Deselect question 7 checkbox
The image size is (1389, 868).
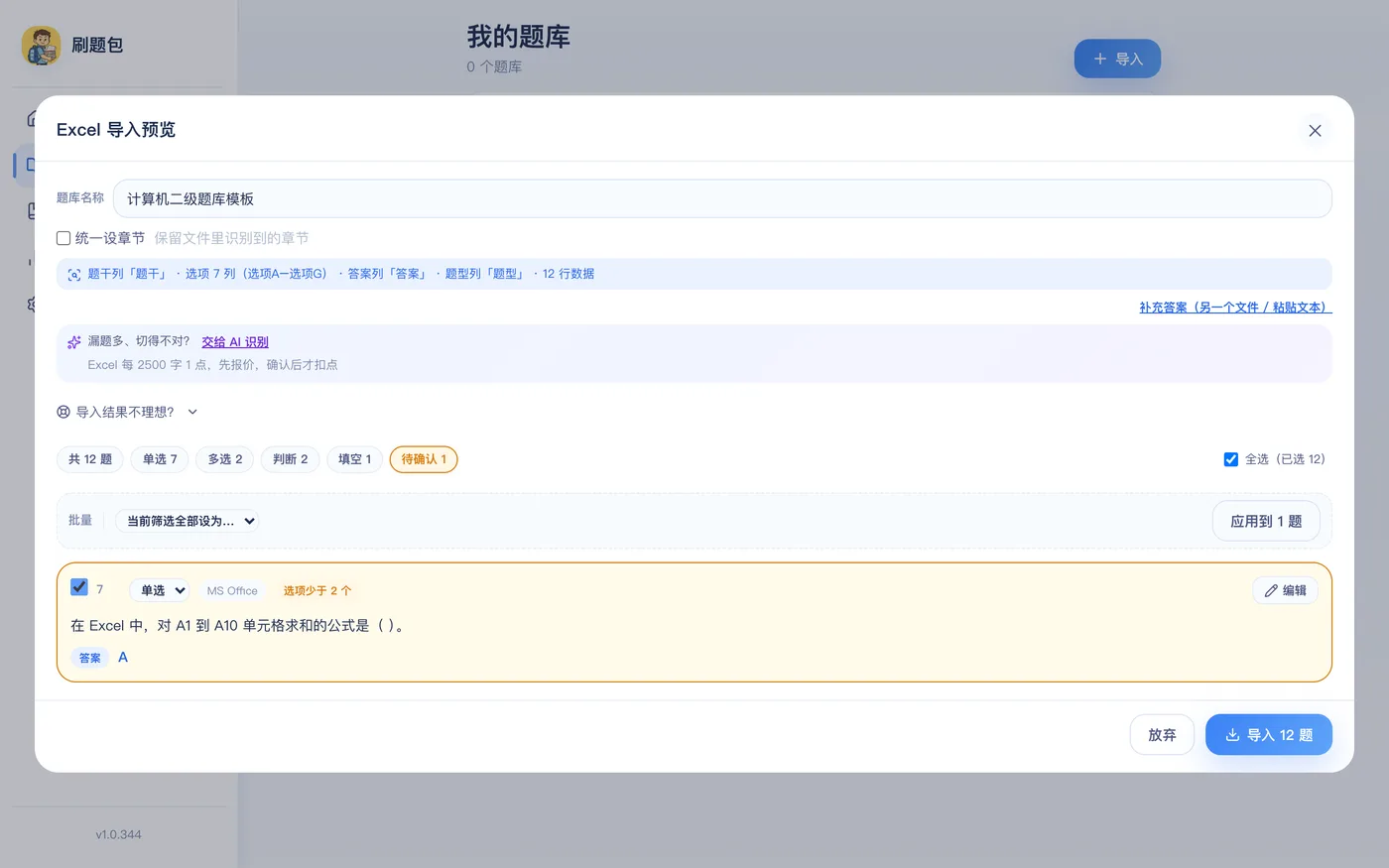click(79, 587)
